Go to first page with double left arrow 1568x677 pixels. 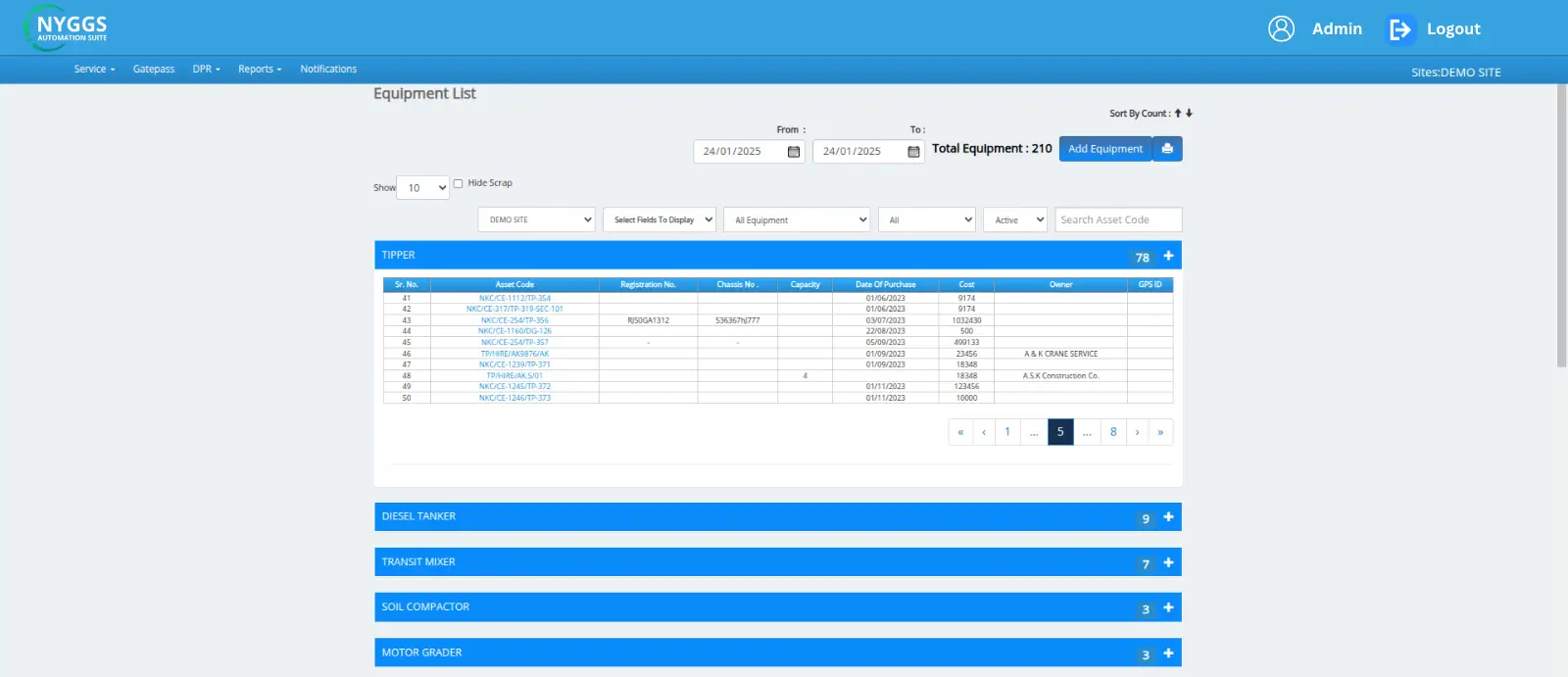[x=960, y=432]
